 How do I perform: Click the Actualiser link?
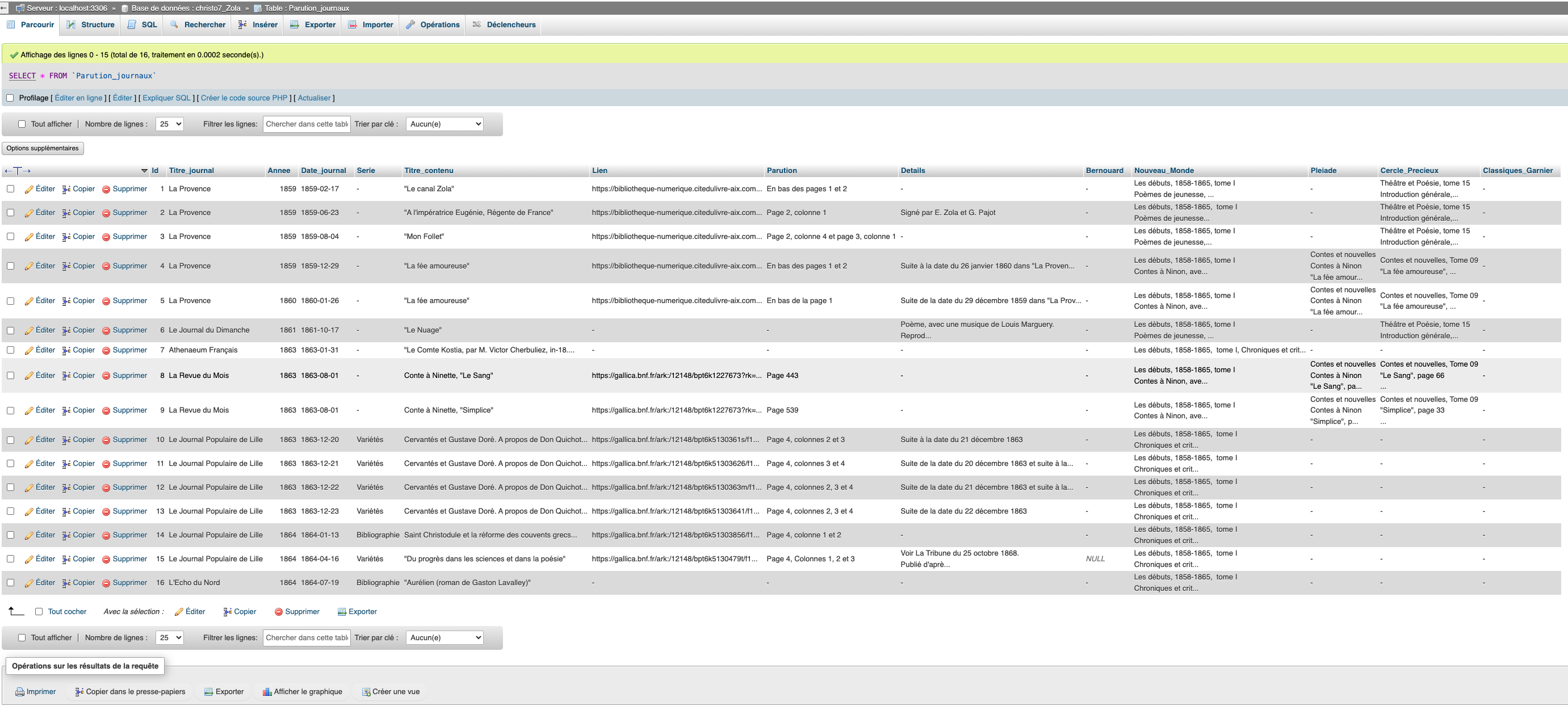coord(314,98)
